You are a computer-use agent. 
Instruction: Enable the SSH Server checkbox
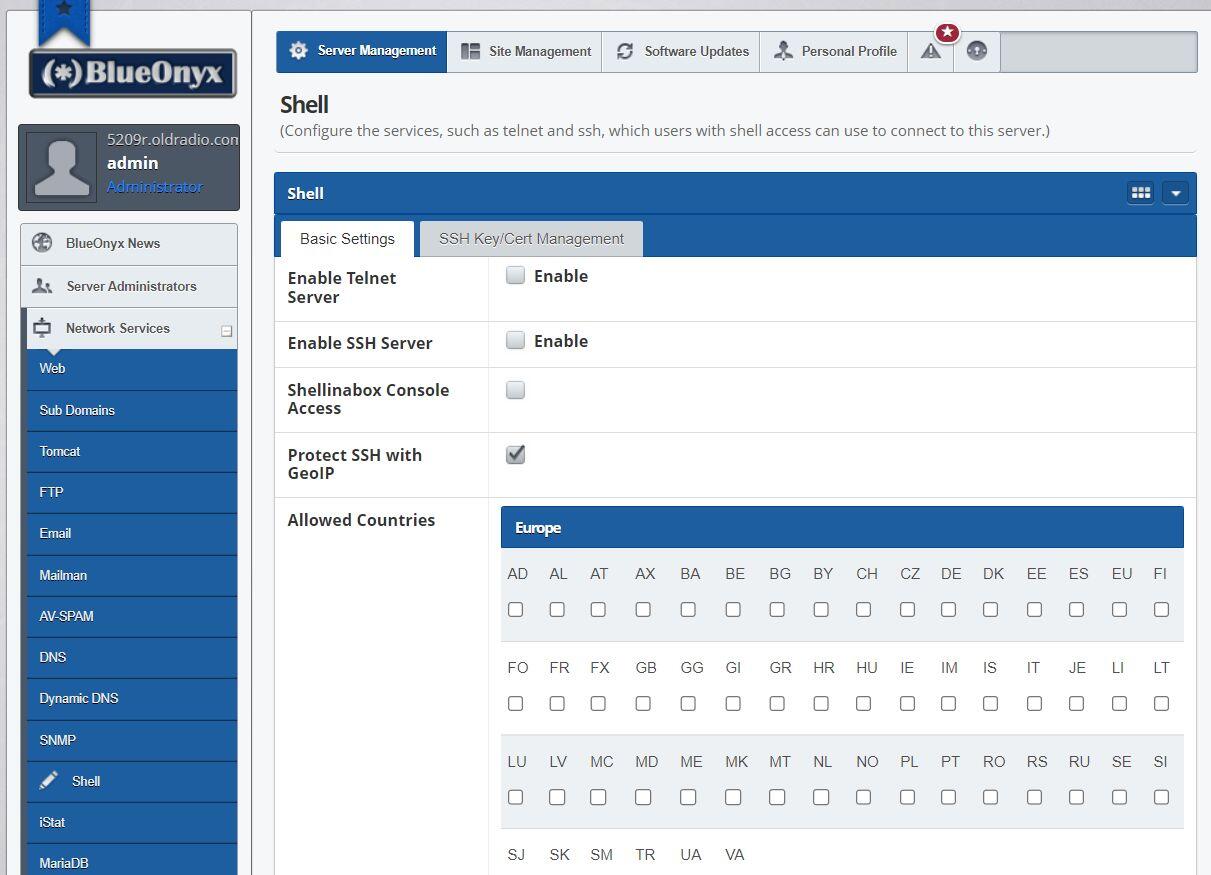[515, 341]
